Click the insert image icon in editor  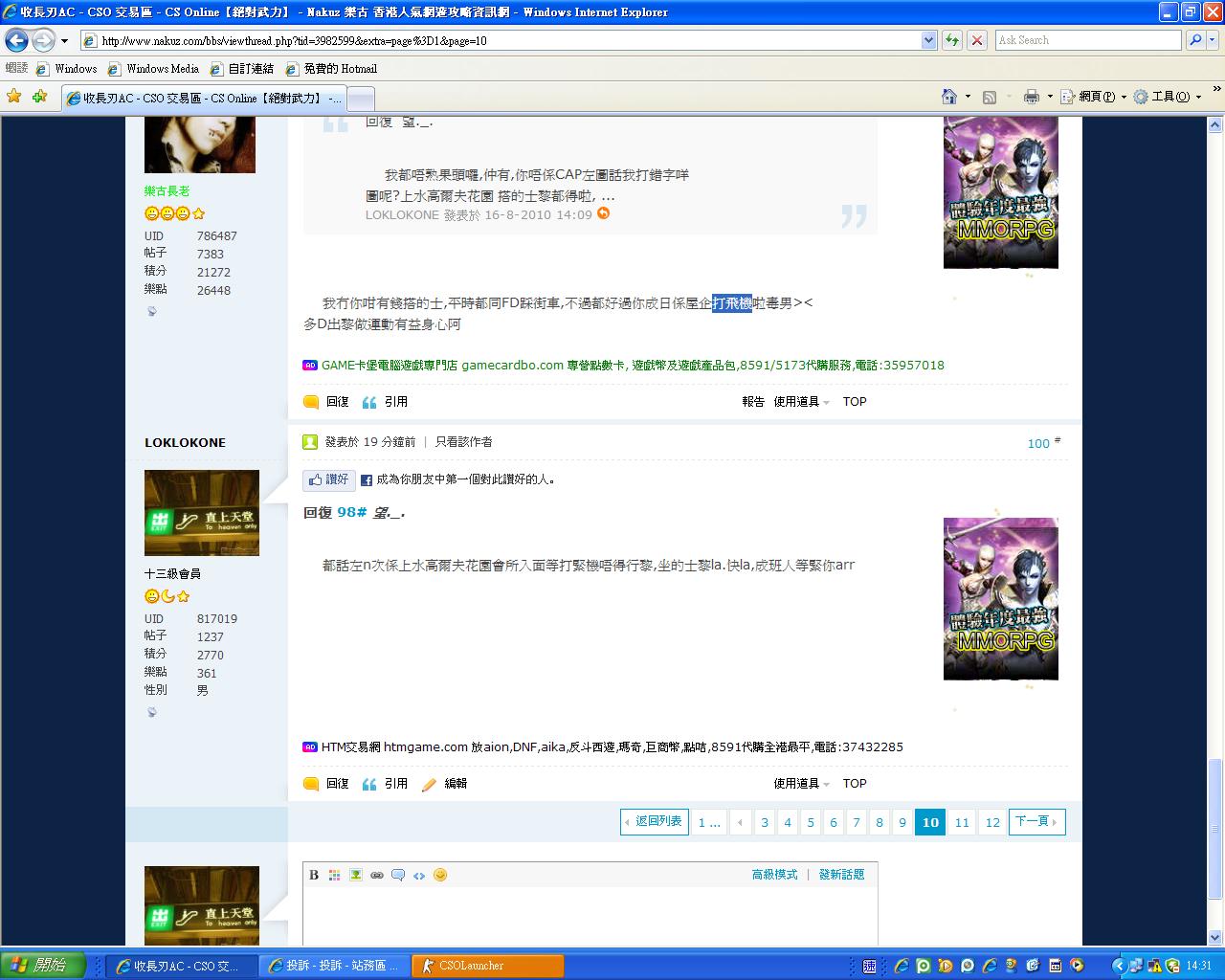coord(356,875)
